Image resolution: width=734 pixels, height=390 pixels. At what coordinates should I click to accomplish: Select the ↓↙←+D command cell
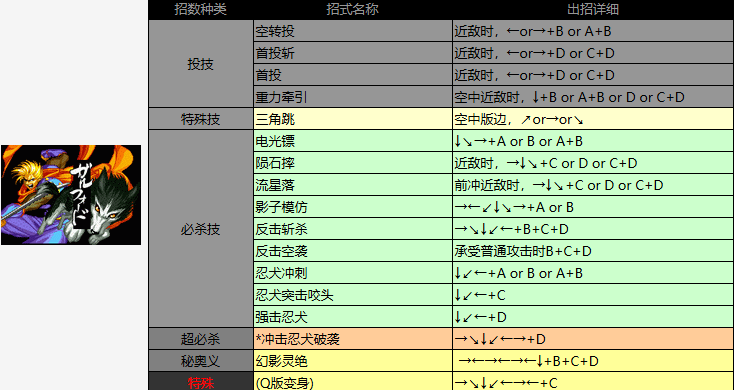[x=593, y=317]
